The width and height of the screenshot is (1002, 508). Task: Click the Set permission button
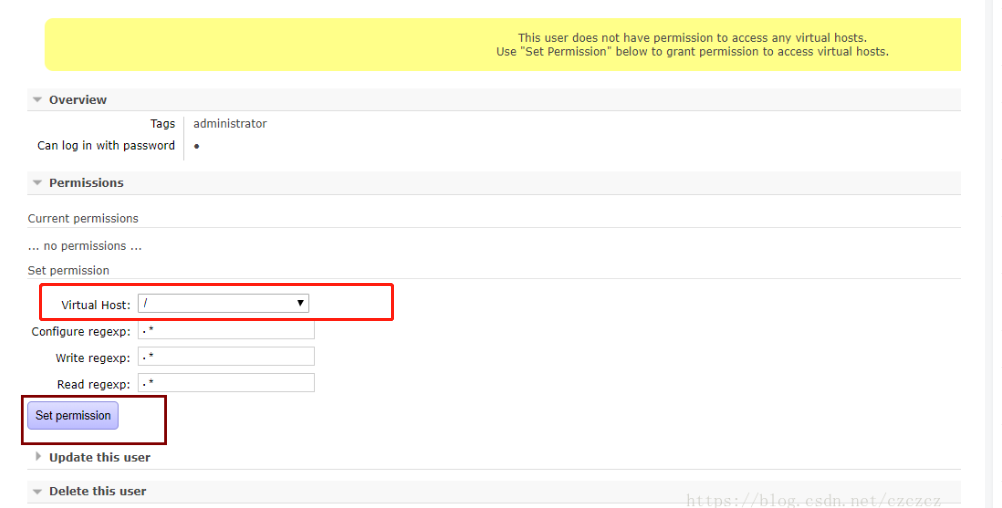(x=73, y=415)
